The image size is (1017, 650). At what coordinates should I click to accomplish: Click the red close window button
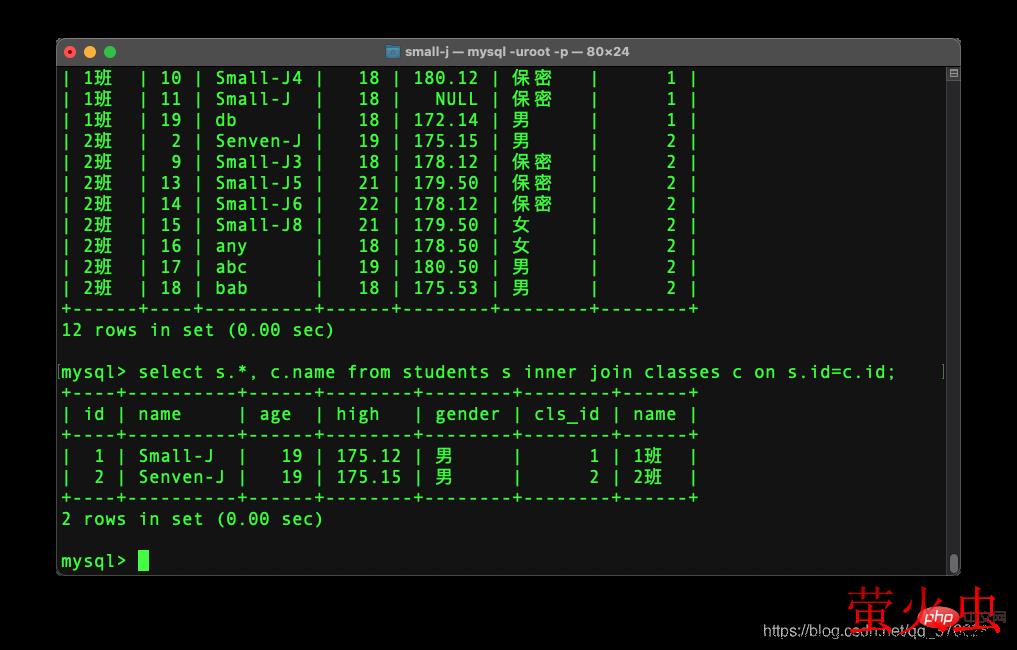tap(70, 52)
